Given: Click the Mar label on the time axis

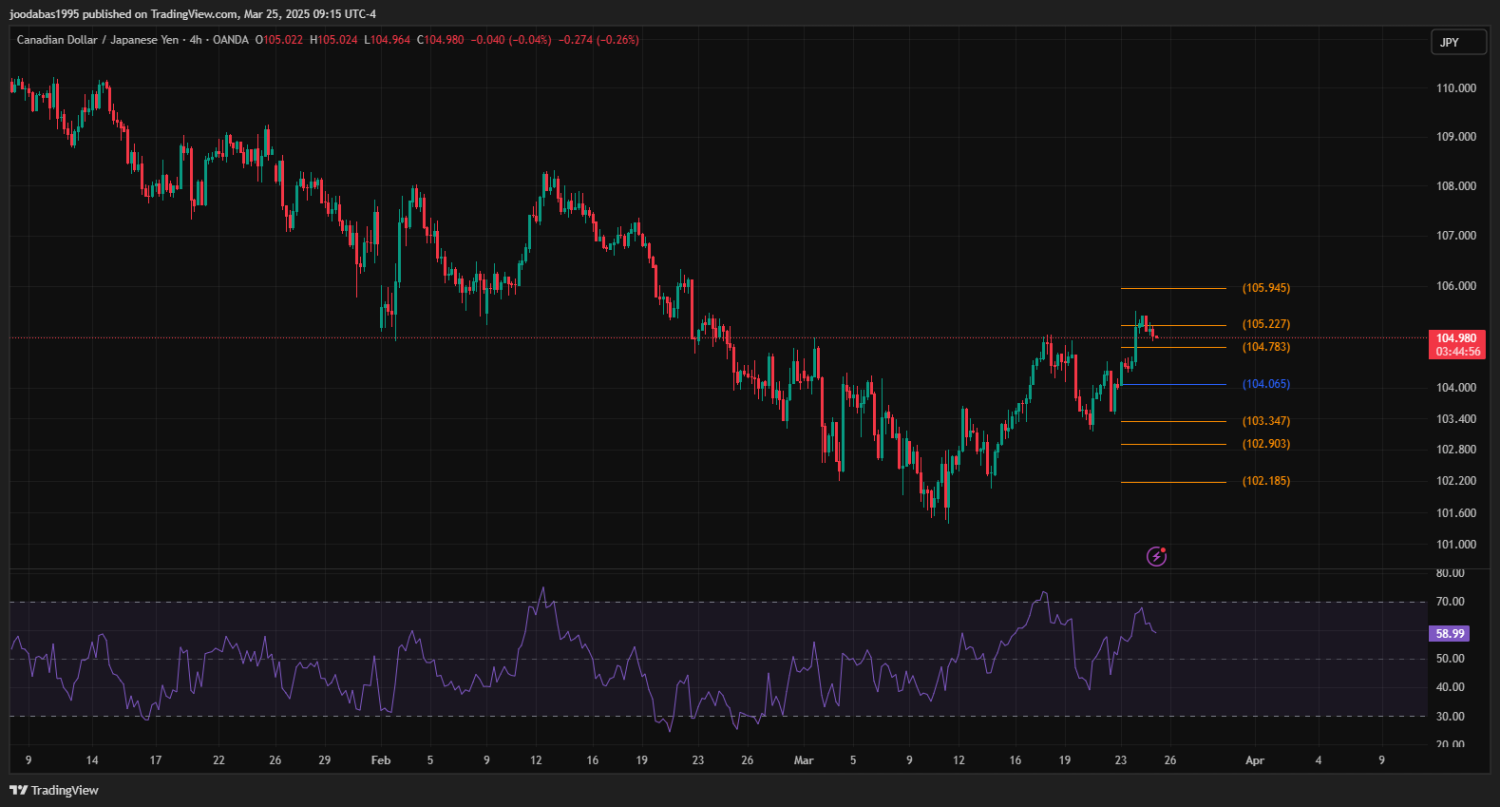Looking at the screenshot, I should coord(802,760).
